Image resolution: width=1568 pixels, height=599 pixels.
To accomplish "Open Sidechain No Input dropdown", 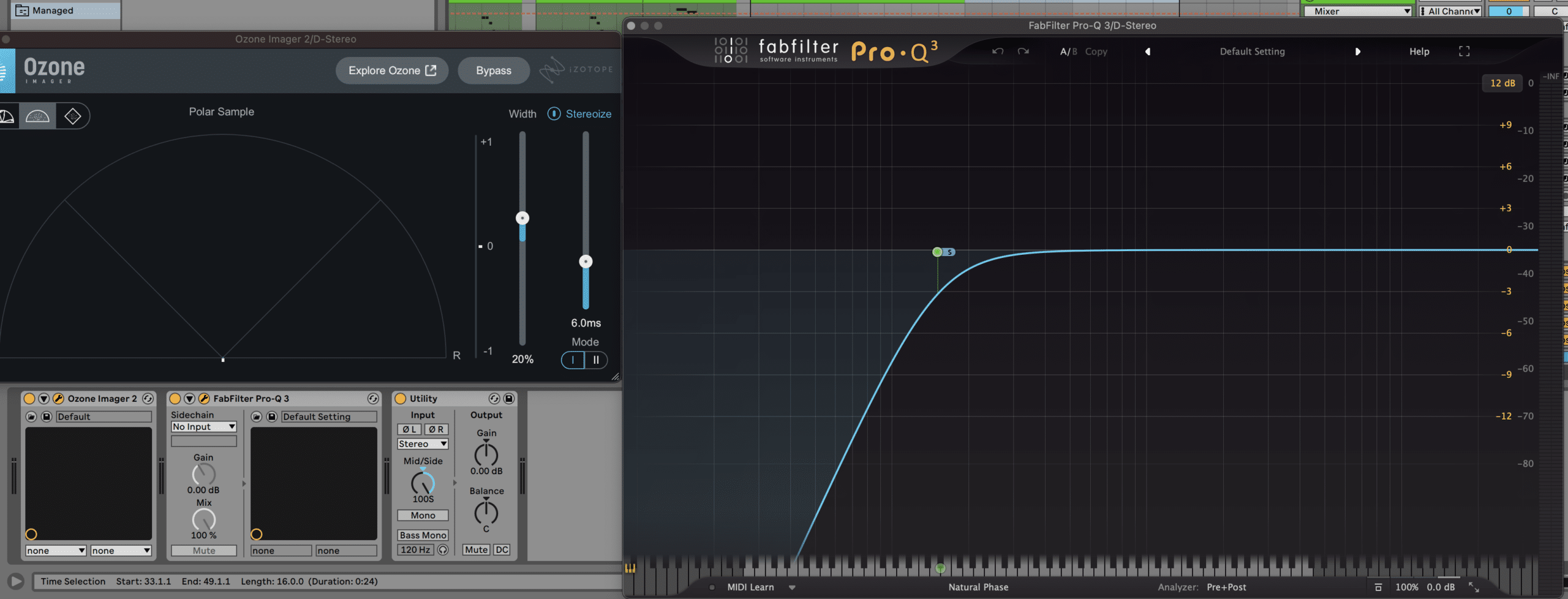I will [204, 427].
